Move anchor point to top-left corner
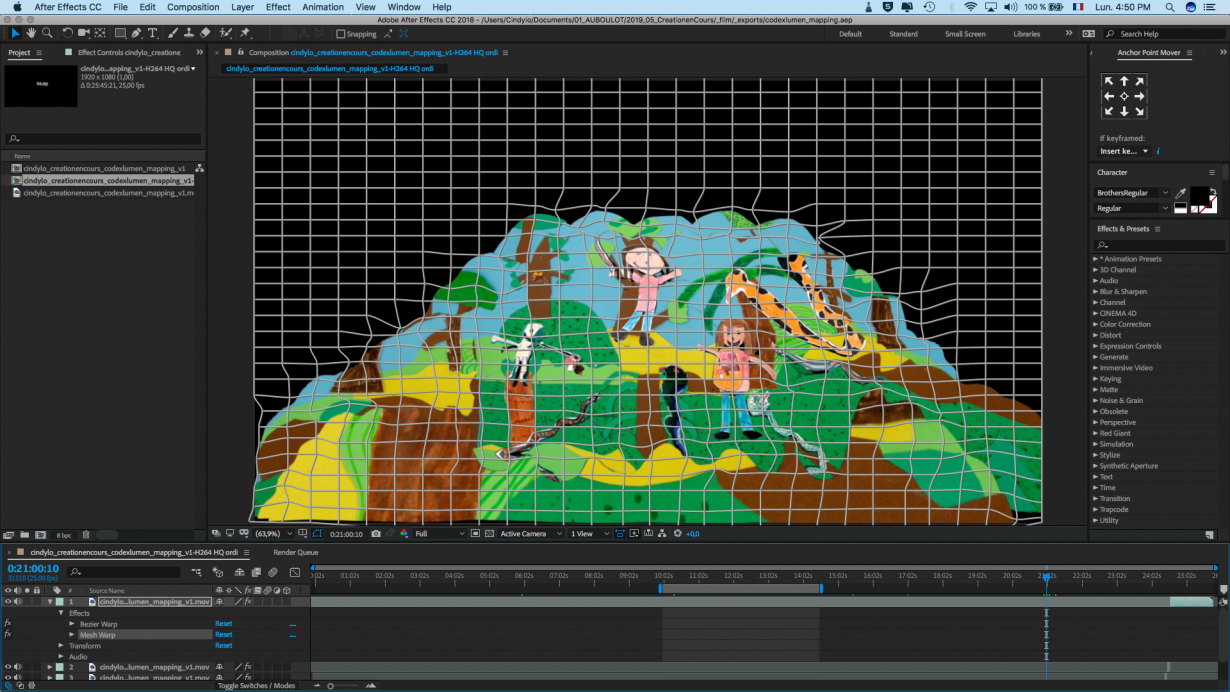The image size is (1230, 692). [1108, 81]
